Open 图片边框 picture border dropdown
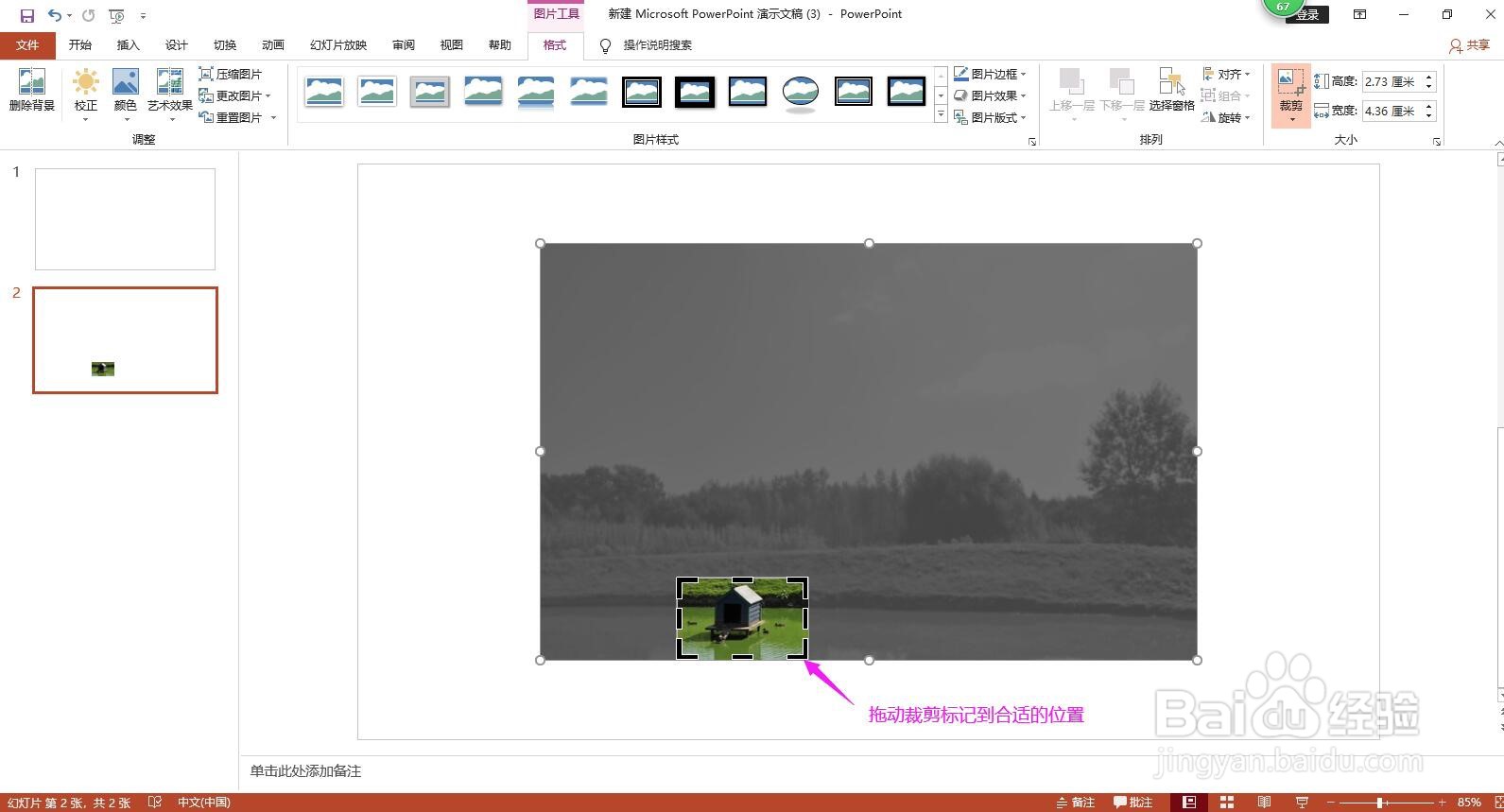1504x812 pixels. [x=990, y=74]
